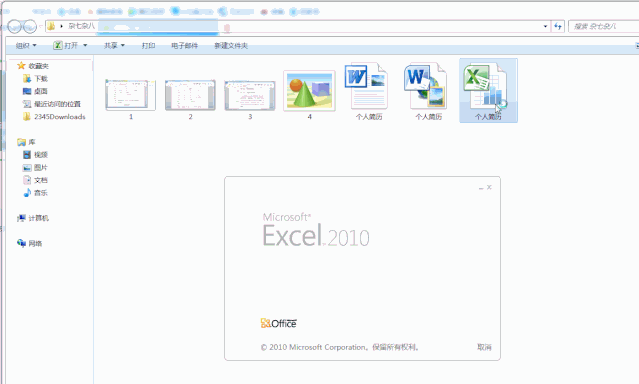Click the file name label 4
This screenshot has height=384, width=639.
tap(310, 117)
